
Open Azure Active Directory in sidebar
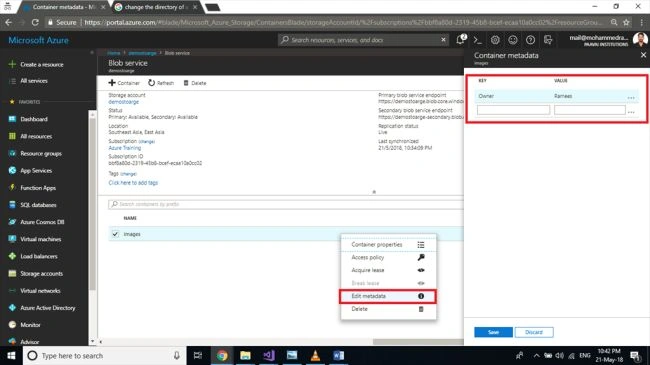[48, 308]
